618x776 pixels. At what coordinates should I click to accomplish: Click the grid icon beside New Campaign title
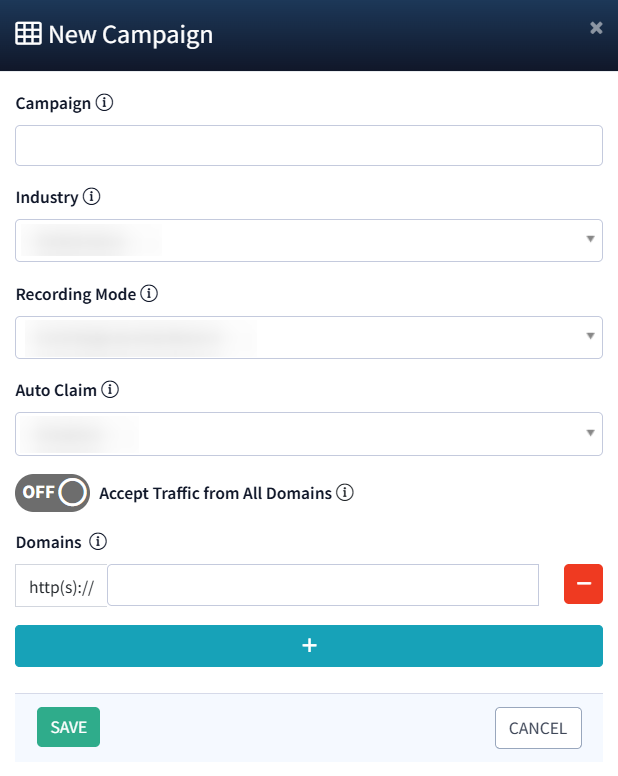[x=28, y=34]
